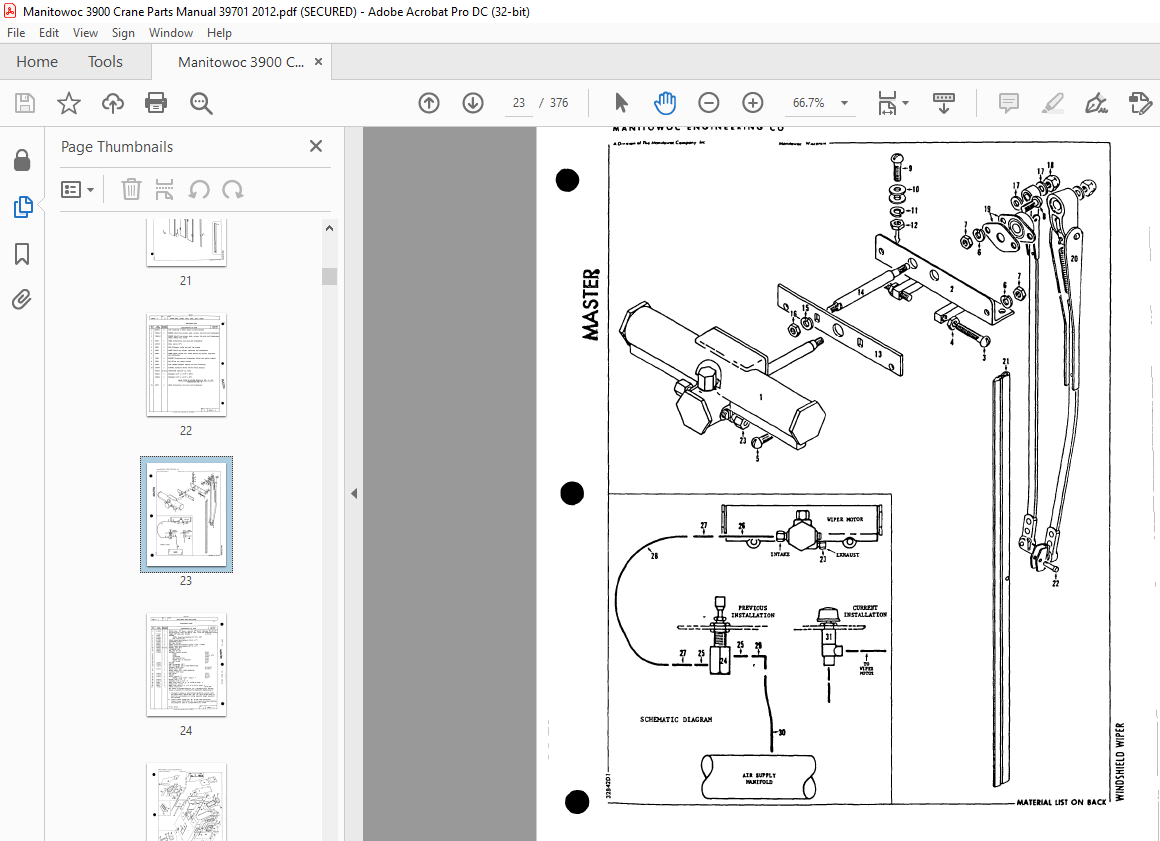Select page 23 thumbnail
The width and height of the screenshot is (1160, 841).
[x=186, y=514]
